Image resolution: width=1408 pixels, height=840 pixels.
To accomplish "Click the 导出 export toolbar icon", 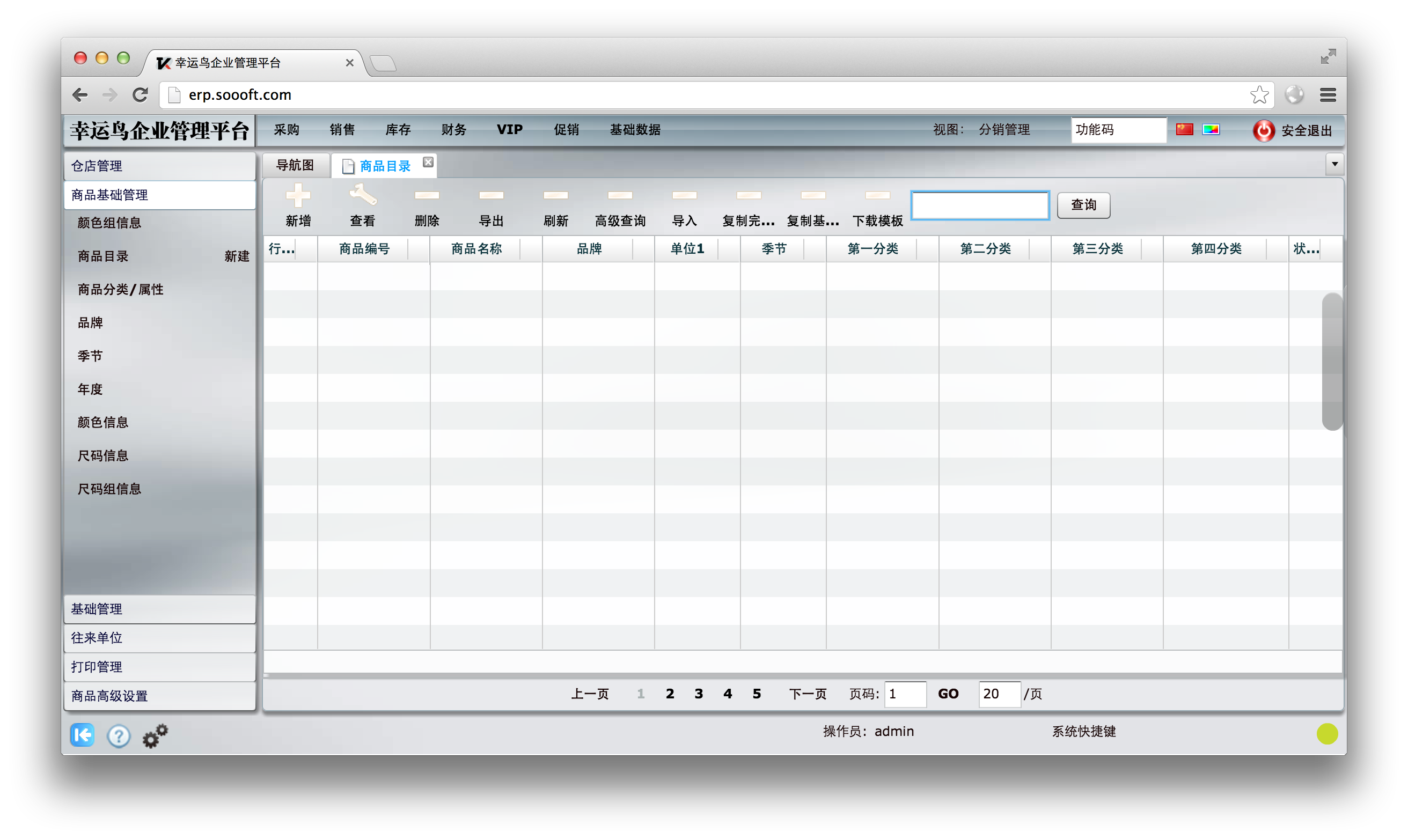I will click(491, 195).
